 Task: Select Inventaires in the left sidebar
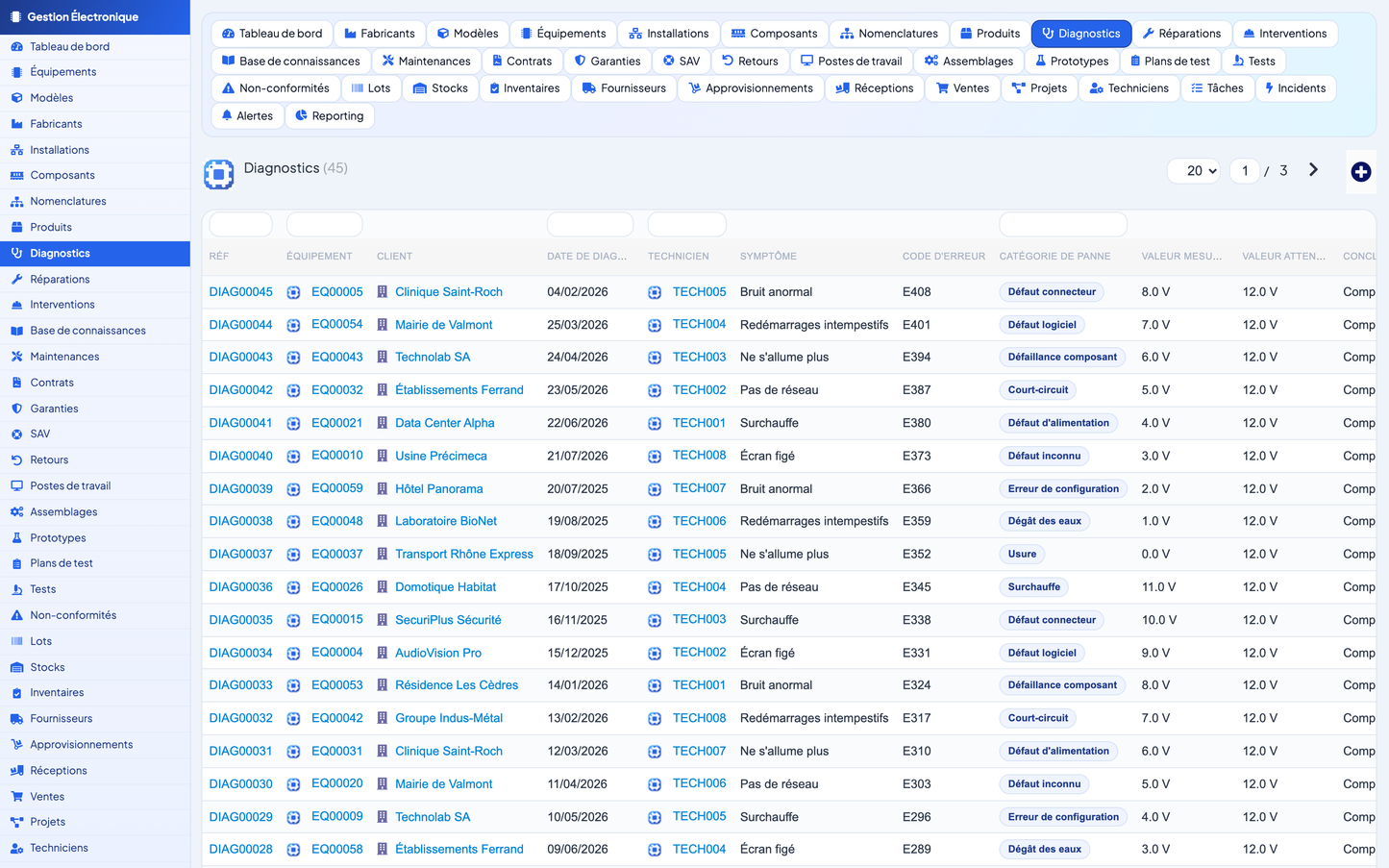point(95,693)
